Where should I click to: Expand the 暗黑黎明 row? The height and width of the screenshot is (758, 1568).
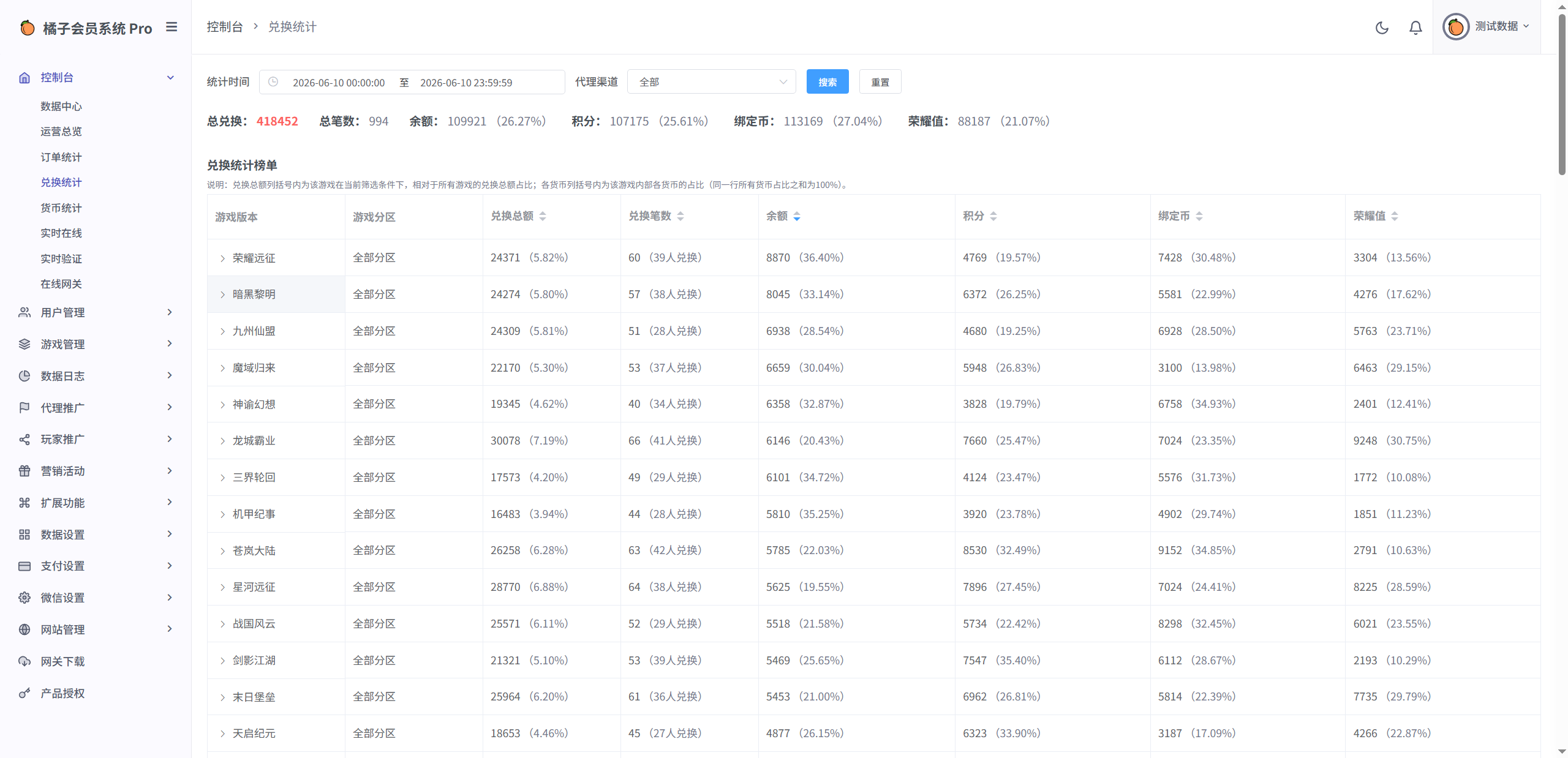pyautogui.click(x=222, y=295)
